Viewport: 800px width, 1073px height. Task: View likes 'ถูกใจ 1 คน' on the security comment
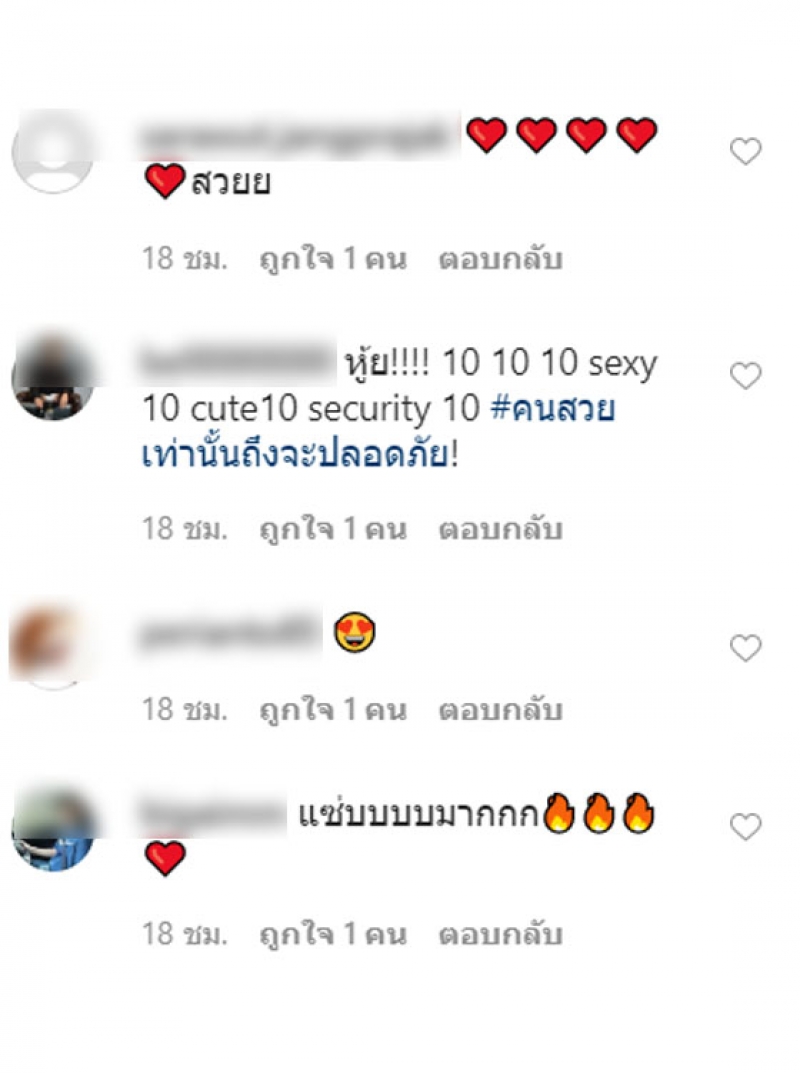coord(333,530)
